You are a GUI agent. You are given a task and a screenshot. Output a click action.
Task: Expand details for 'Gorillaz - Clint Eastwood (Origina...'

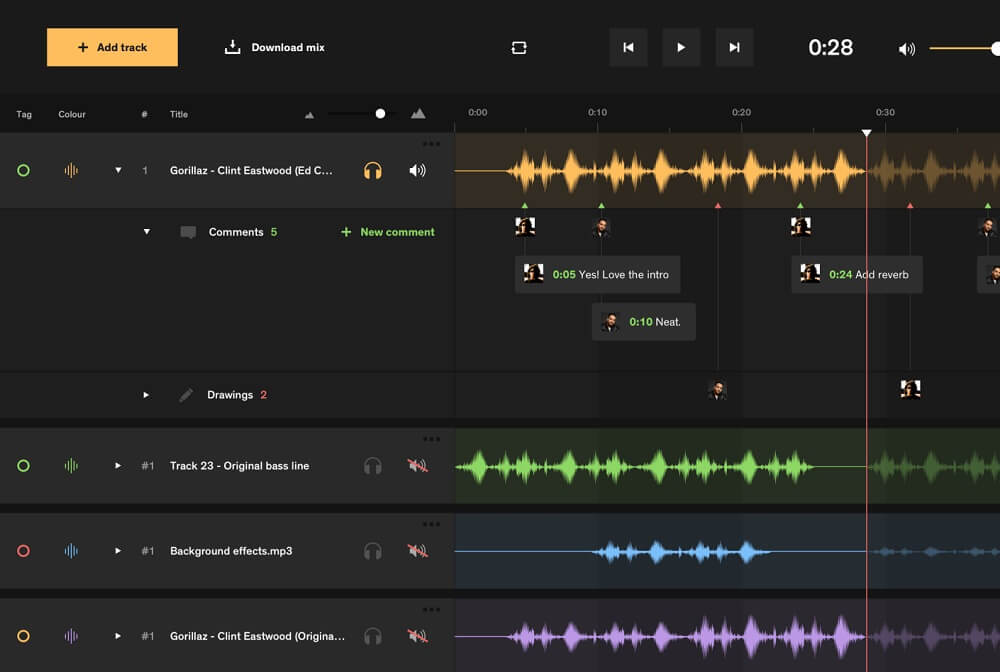[x=117, y=635]
